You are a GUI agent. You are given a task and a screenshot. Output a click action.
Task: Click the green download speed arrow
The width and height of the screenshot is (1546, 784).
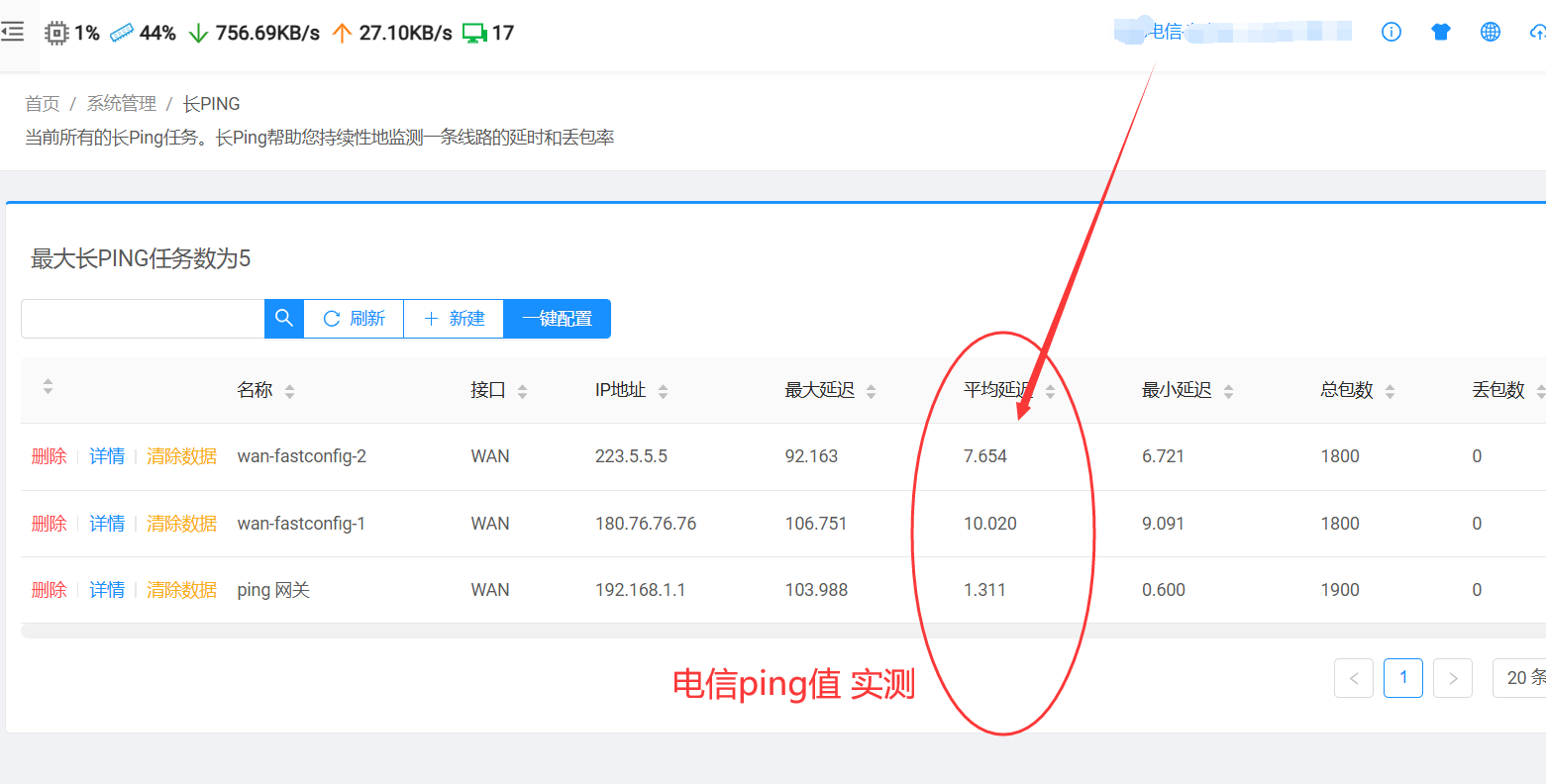(198, 33)
